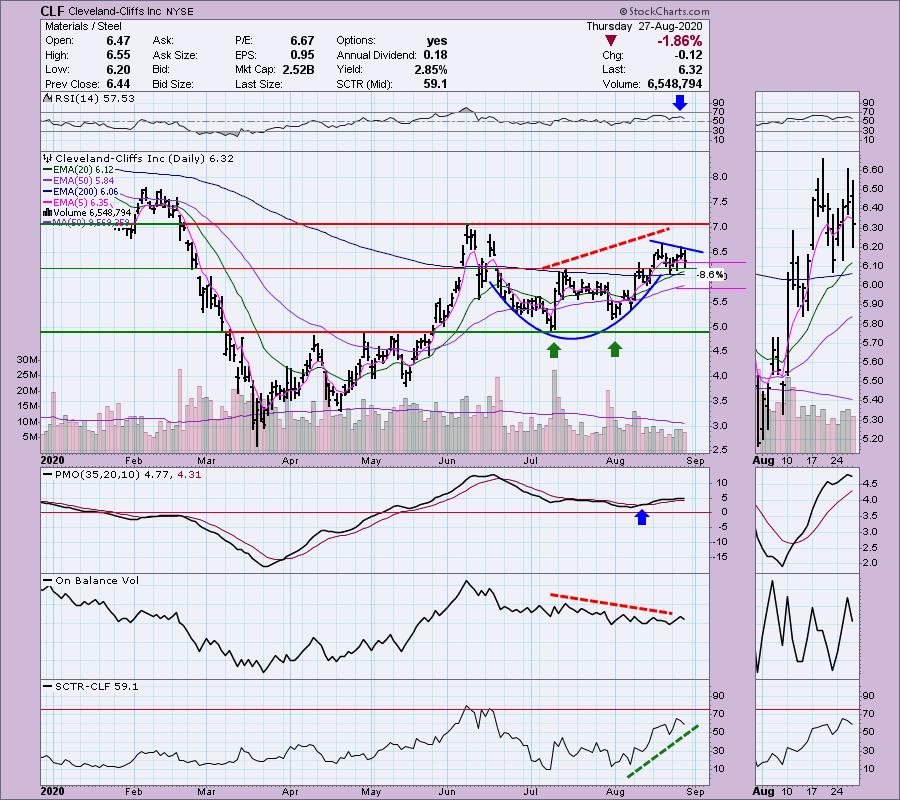
Task: Click the 15M volume axis label
Action: pyautogui.click(x=27, y=406)
